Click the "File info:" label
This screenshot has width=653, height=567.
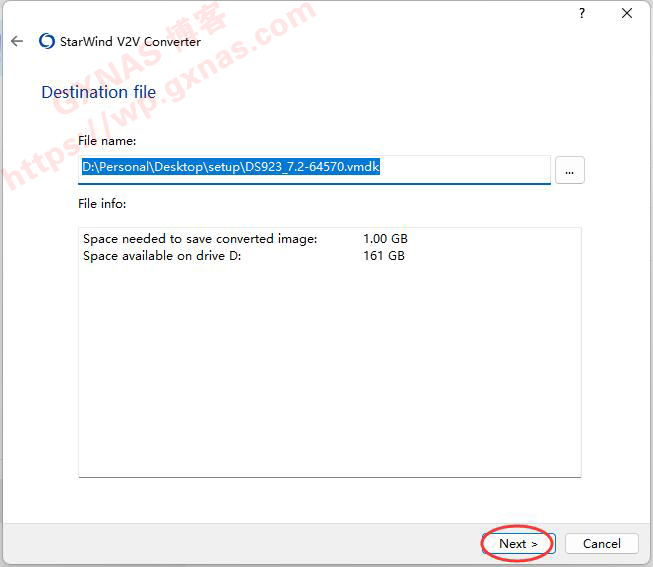[102, 204]
